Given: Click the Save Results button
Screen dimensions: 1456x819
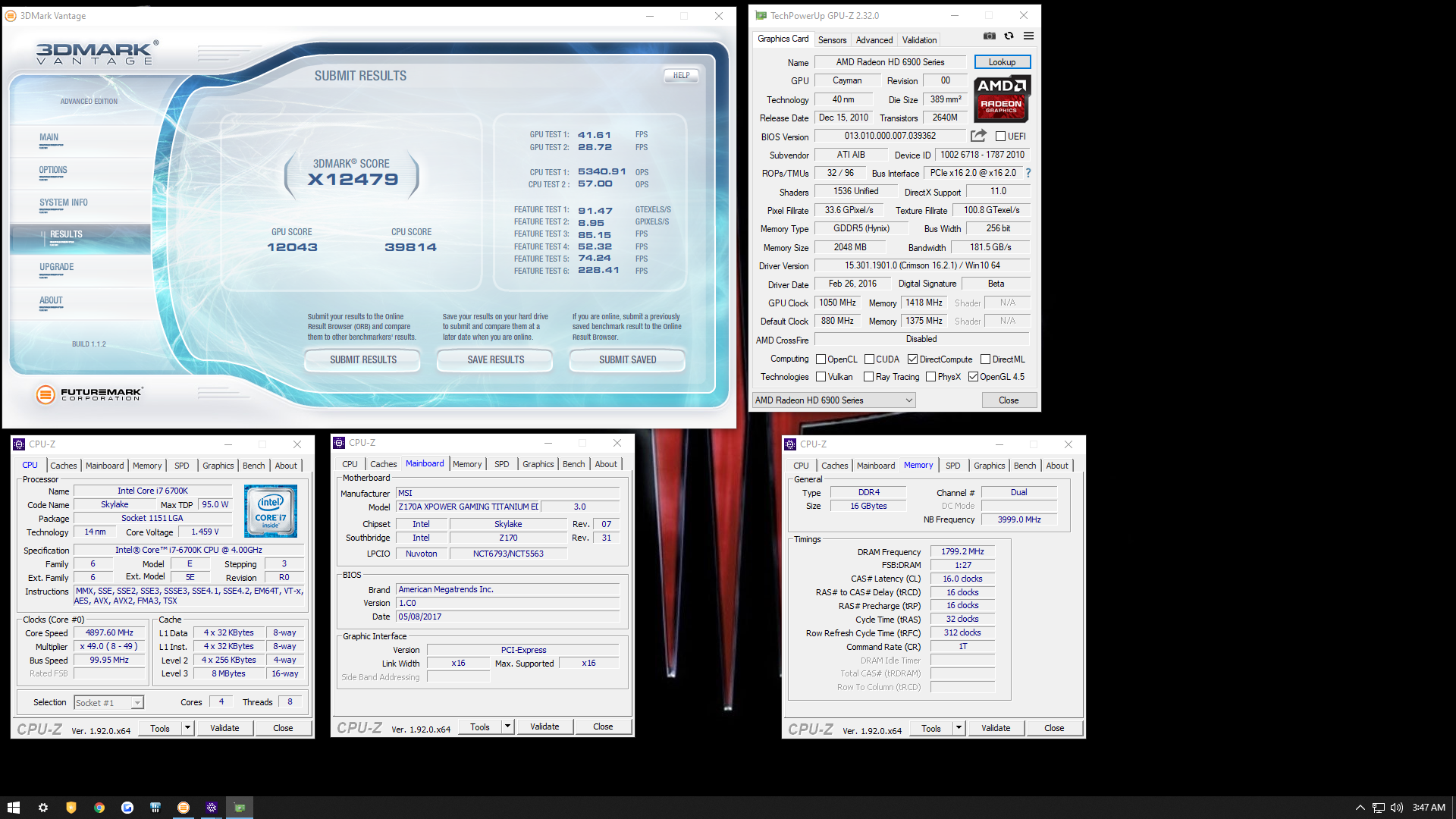Looking at the screenshot, I should tap(495, 359).
